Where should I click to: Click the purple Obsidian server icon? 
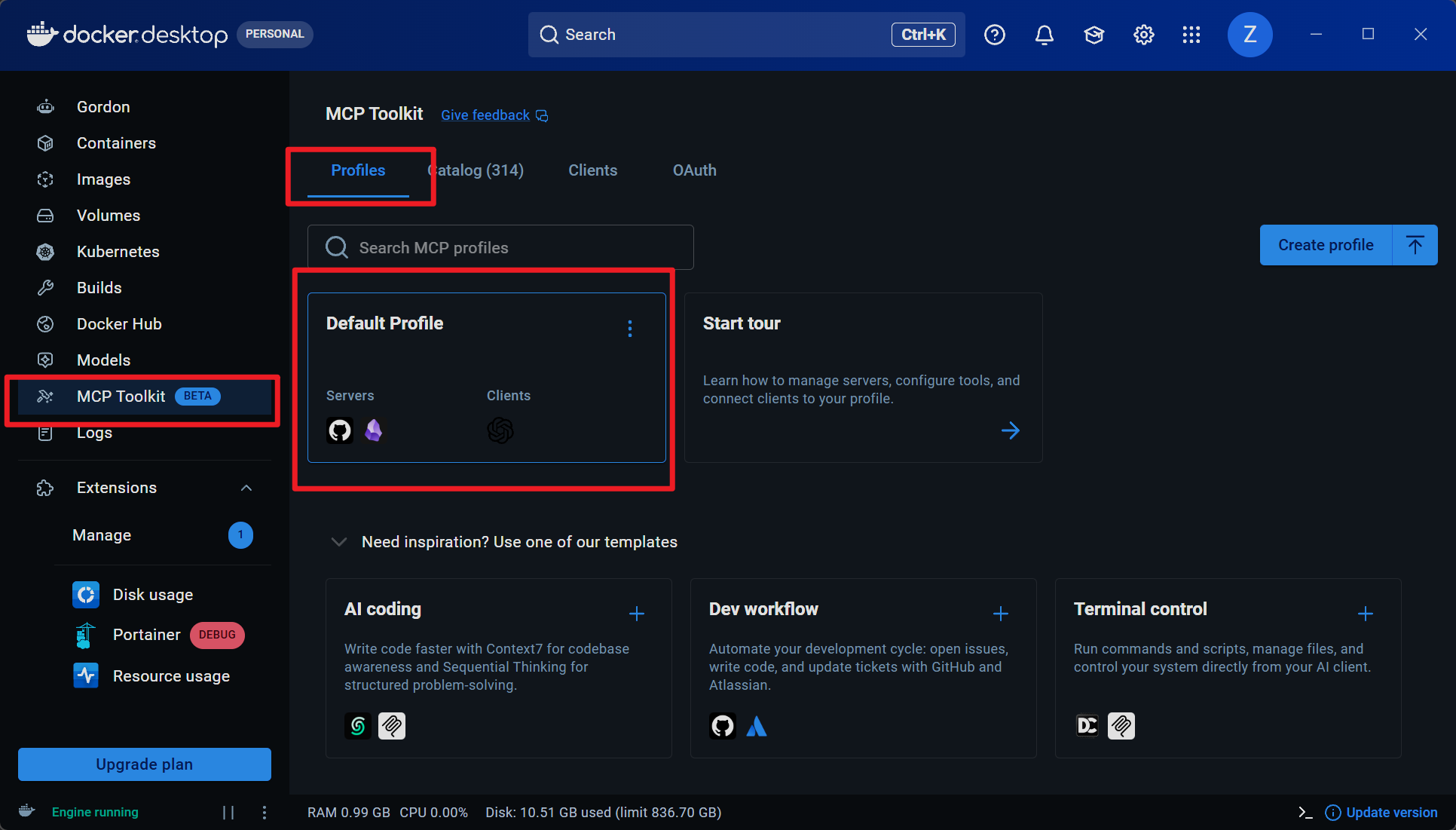[x=373, y=430]
